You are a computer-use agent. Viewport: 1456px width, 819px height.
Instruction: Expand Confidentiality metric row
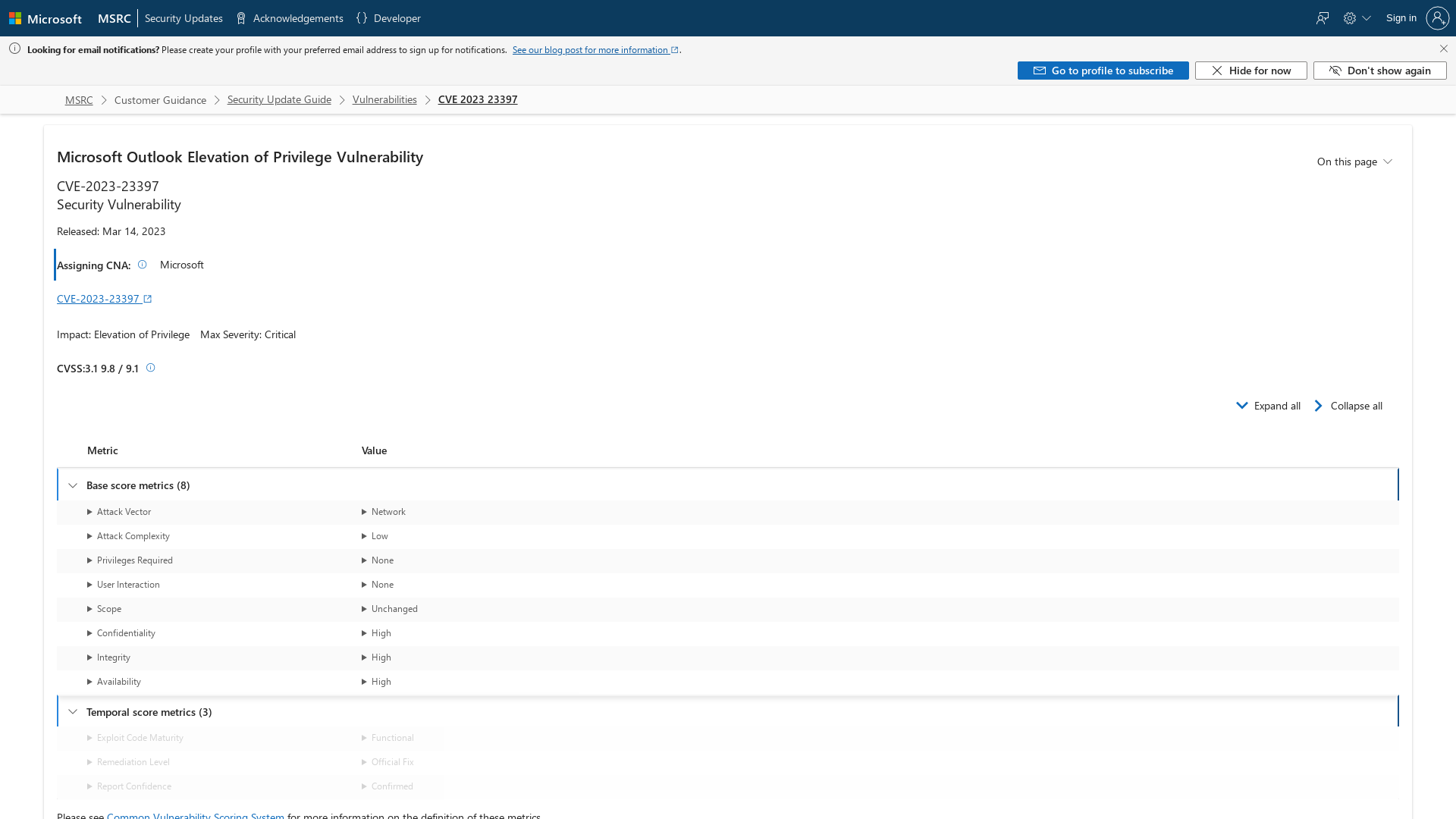121,633
